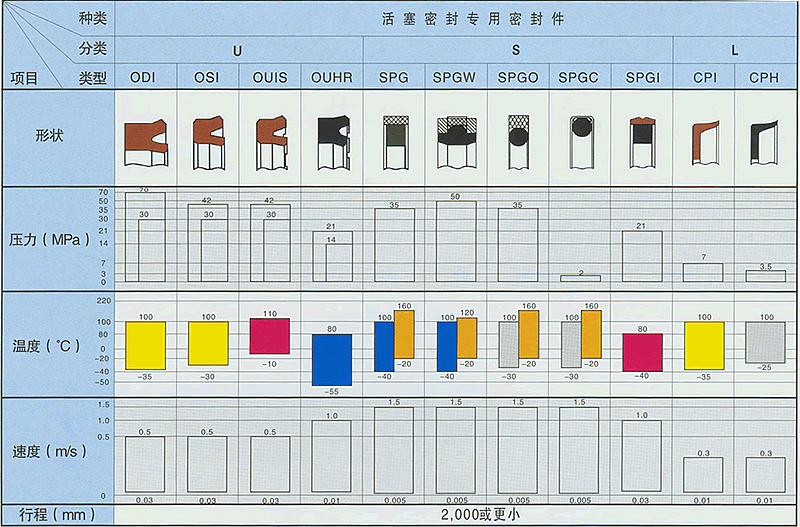Click the SPGI seal shape image
Viewport: 800px width, 527px height.
(641, 142)
